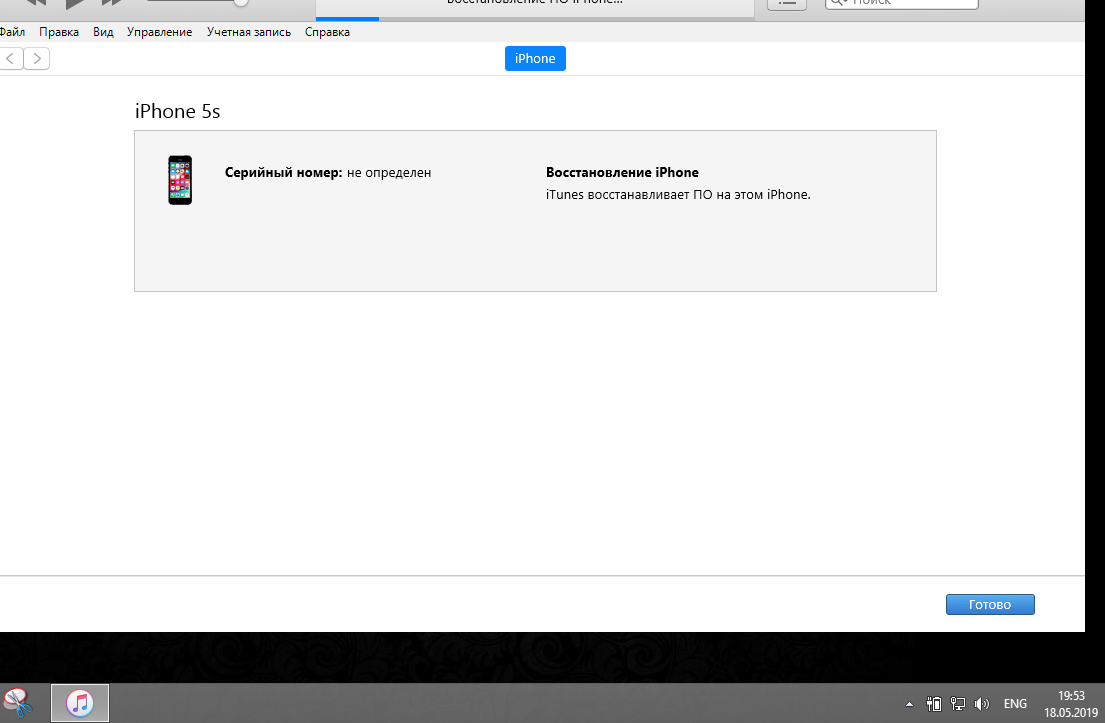Screen dimensions: 1105x723
Task: Click the 'не определен' value text
Action: (x=389, y=173)
